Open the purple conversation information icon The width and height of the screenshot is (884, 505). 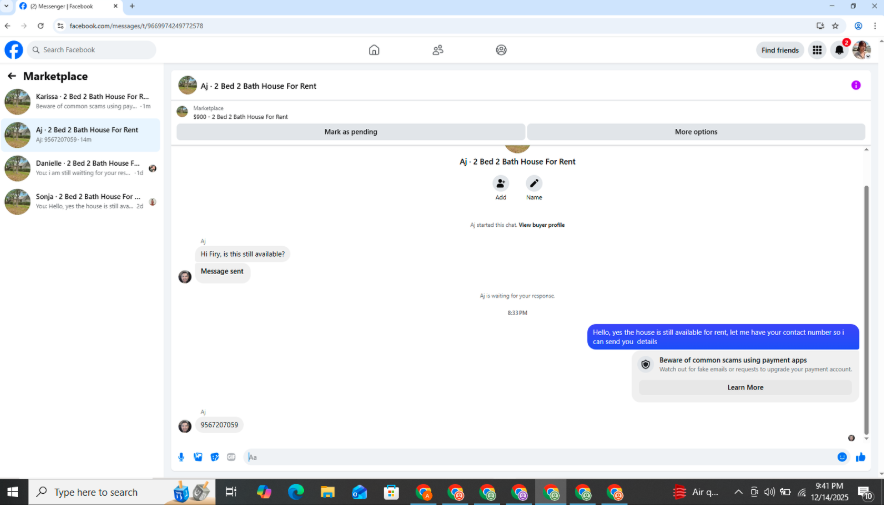tap(856, 85)
